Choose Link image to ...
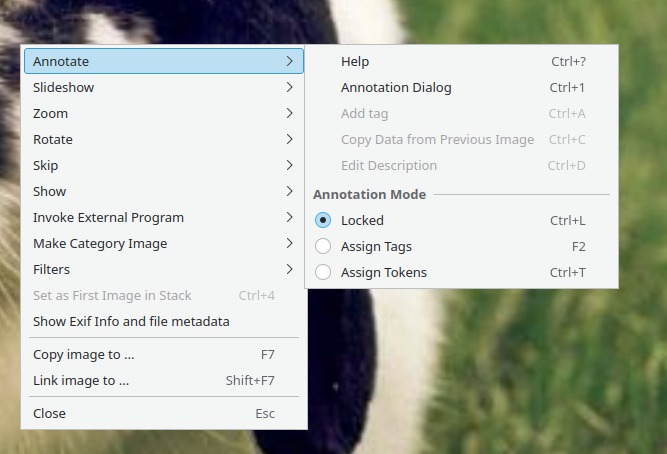667x454 pixels. click(164, 380)
